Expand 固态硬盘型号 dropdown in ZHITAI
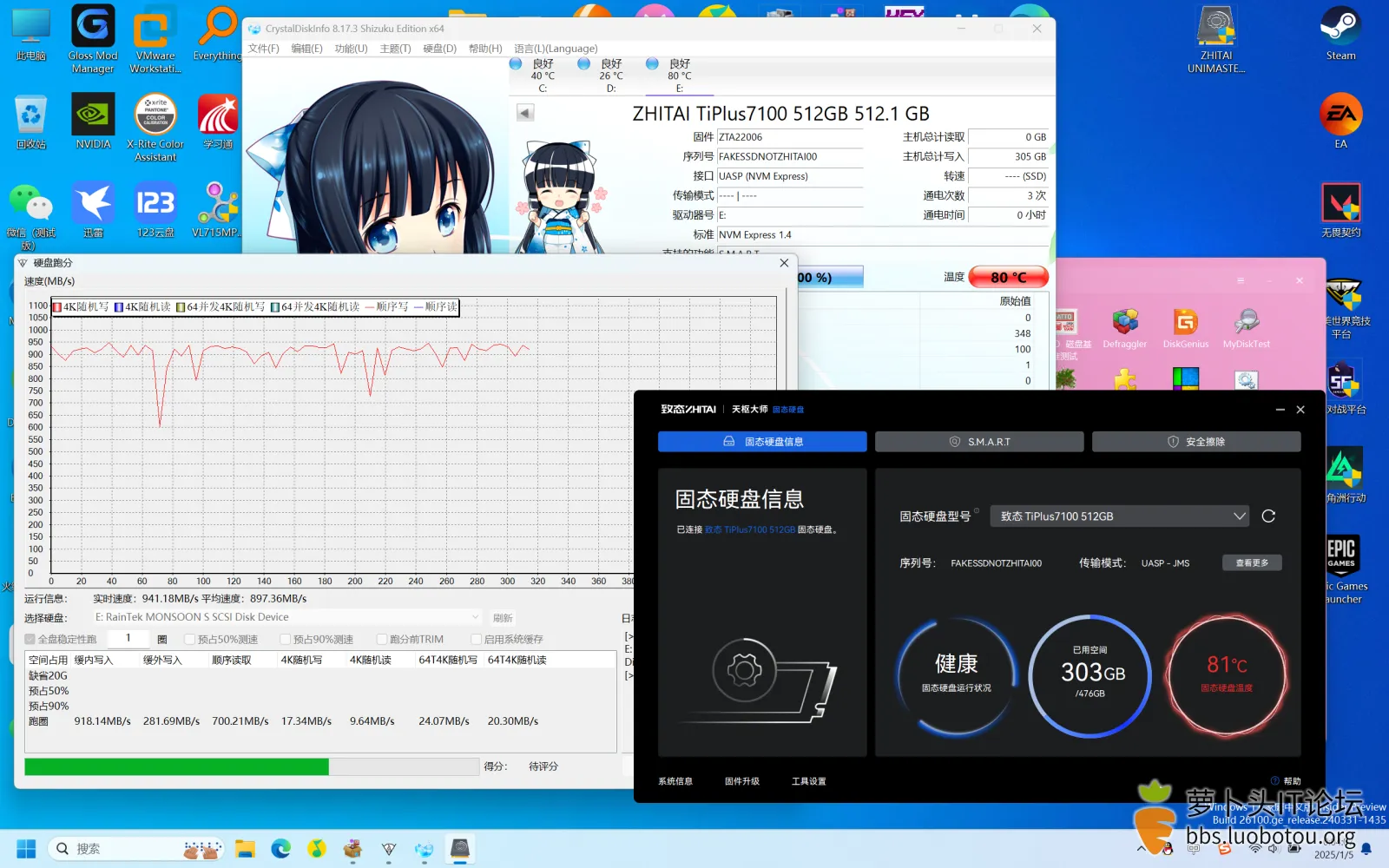 point(1120,516)
